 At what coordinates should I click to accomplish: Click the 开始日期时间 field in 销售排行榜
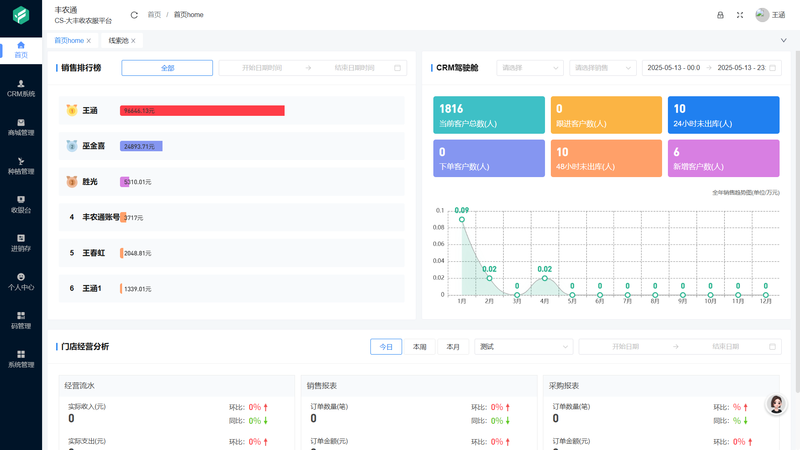(x=262, y=68)
